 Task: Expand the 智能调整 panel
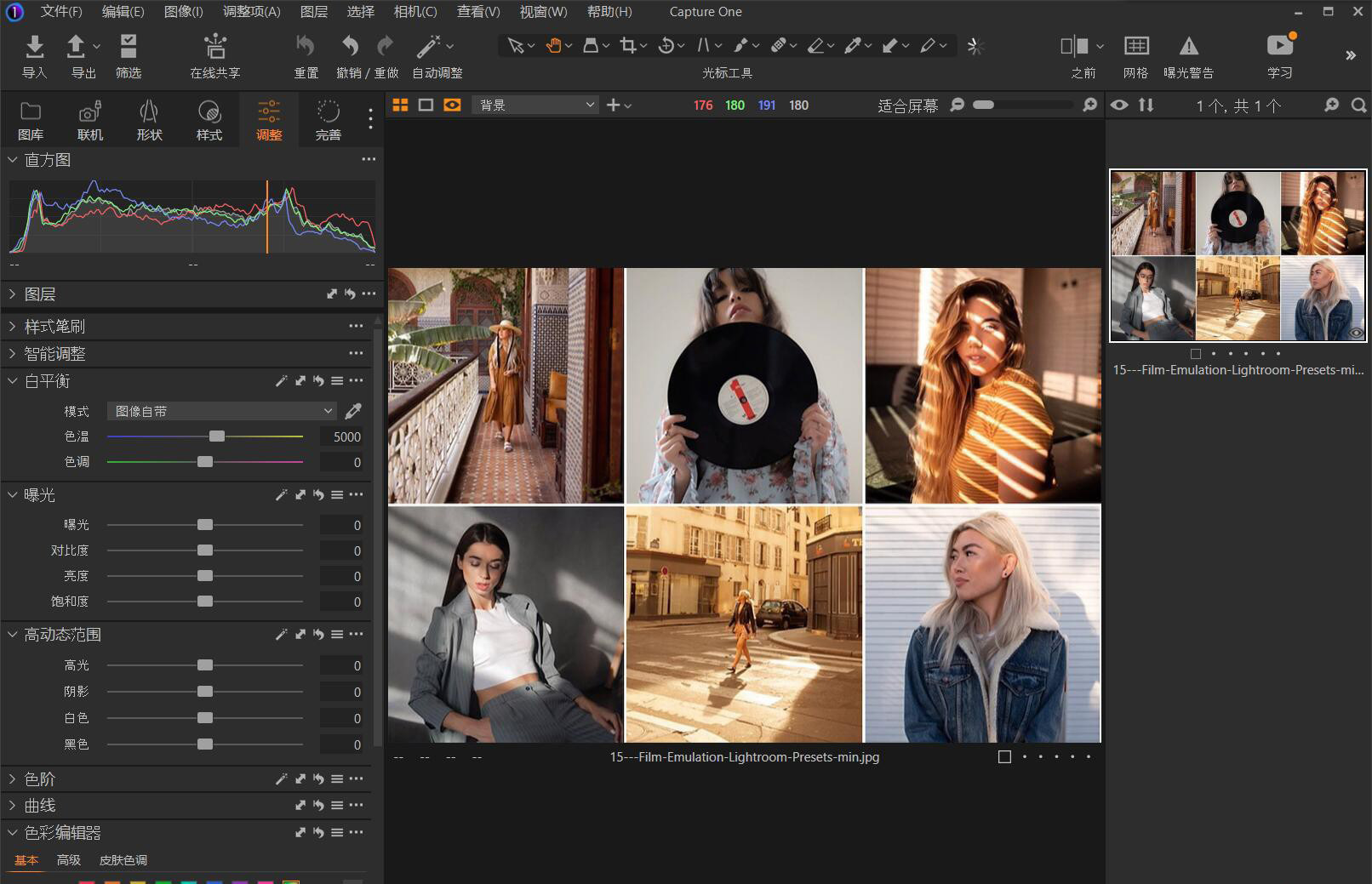tap(12, 353)
